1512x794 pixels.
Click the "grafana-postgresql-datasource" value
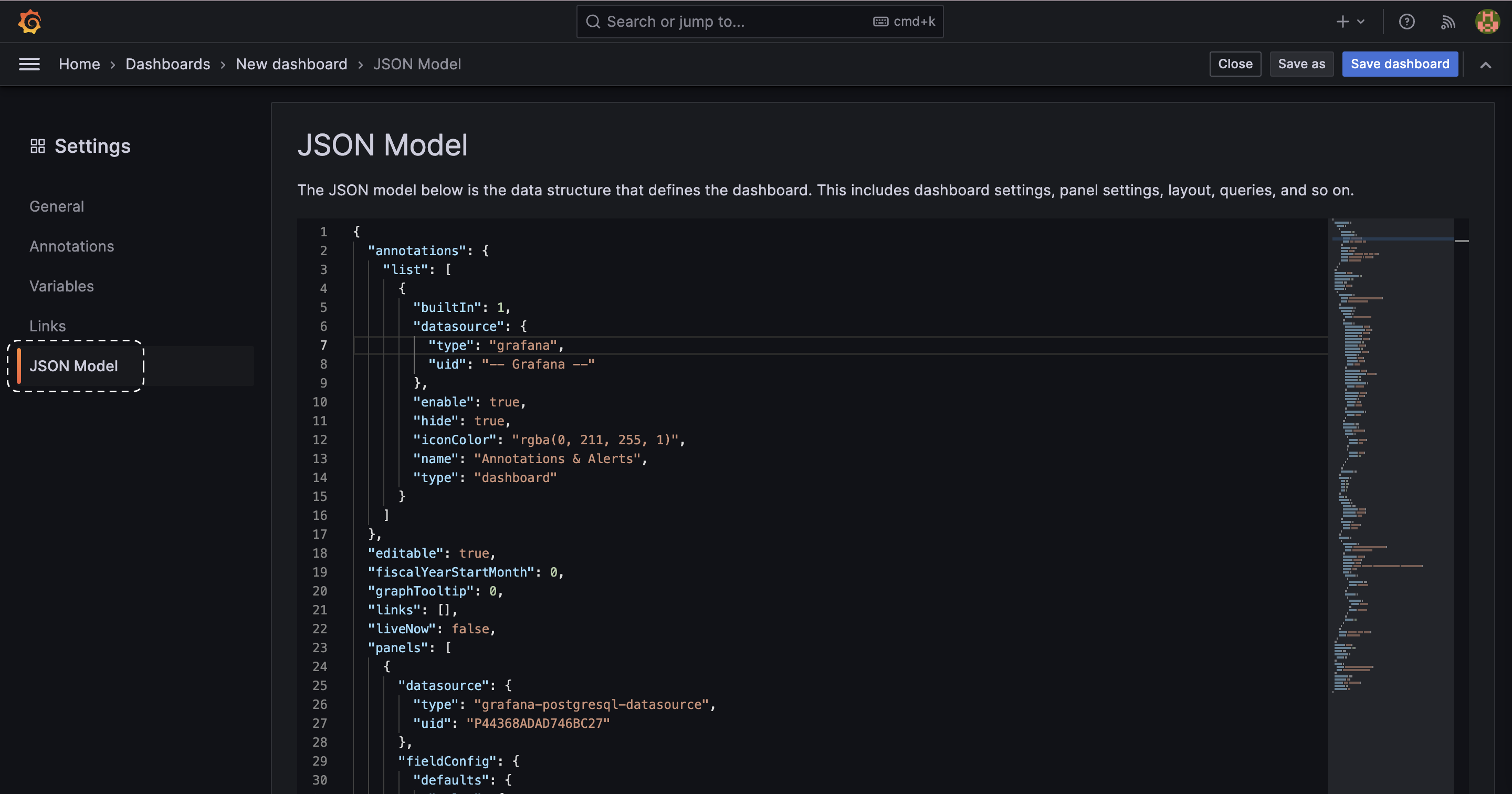click(592, 705)
